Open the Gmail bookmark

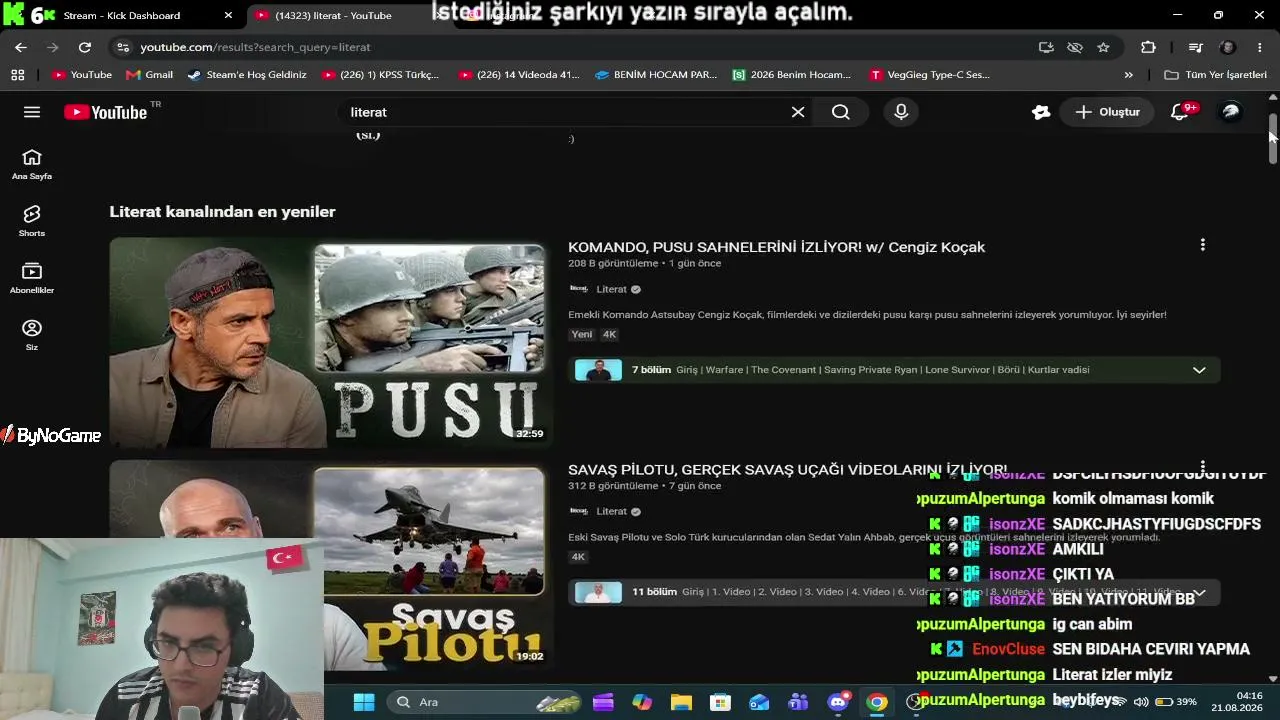click(150, 75)
